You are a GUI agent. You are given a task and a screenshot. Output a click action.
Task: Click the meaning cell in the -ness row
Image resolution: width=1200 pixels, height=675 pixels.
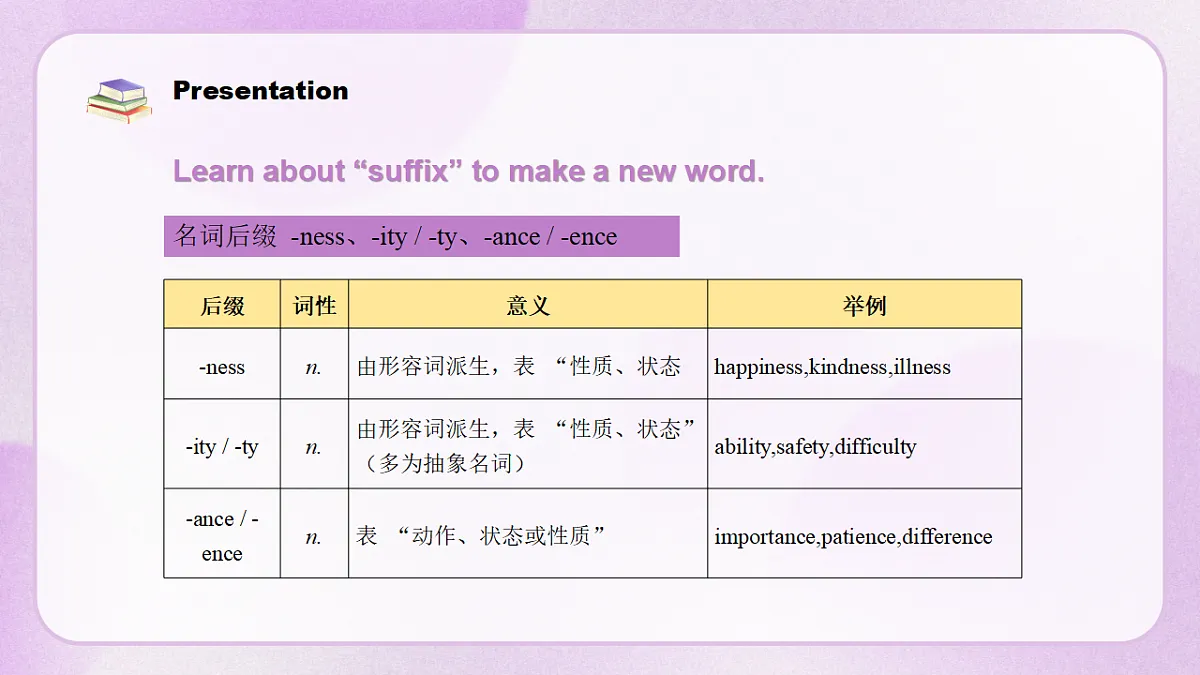pyautogui.click(x=528, y=365)
